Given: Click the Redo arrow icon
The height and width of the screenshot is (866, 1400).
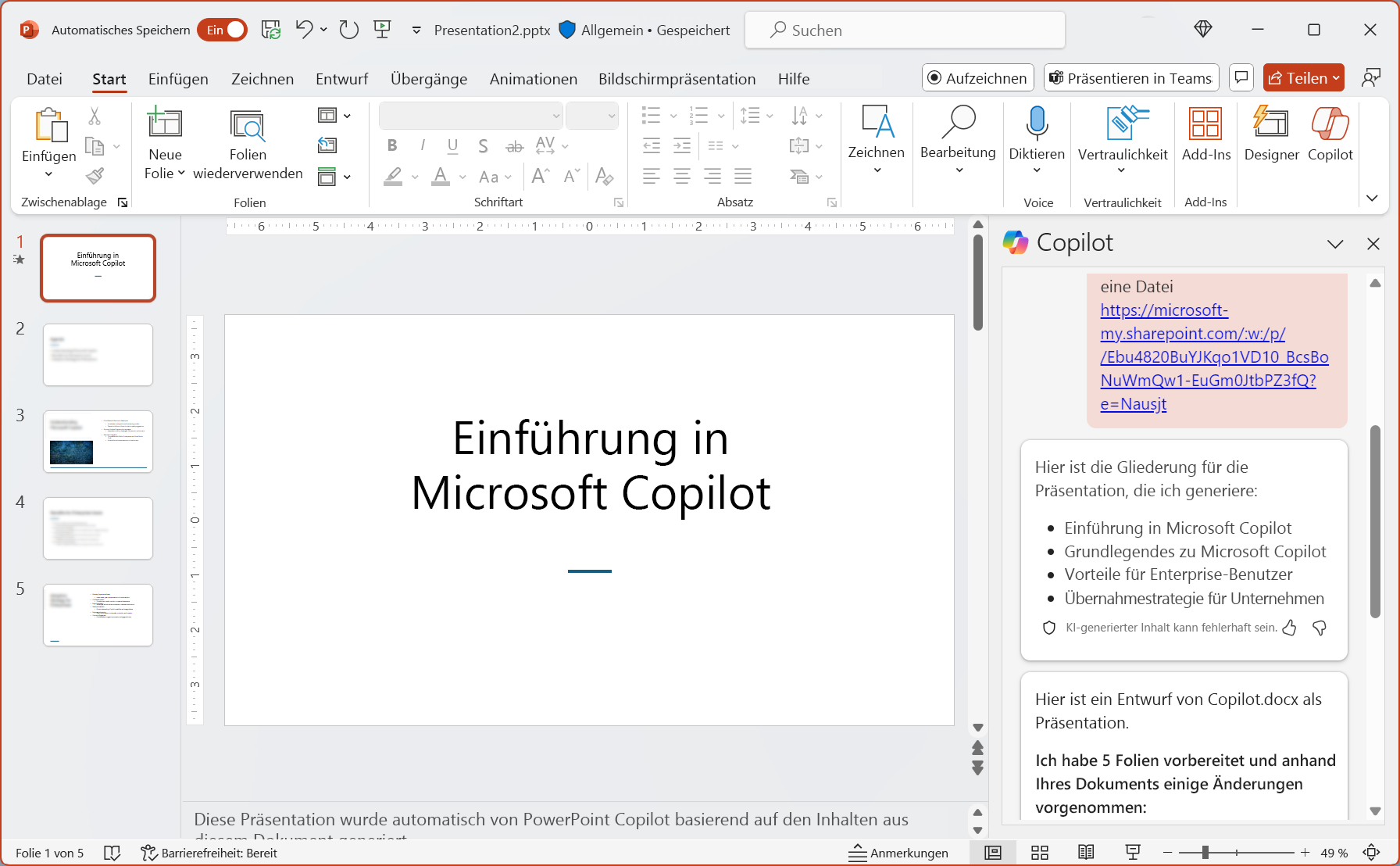Looking at the screenshot, I should pos(348,30).
